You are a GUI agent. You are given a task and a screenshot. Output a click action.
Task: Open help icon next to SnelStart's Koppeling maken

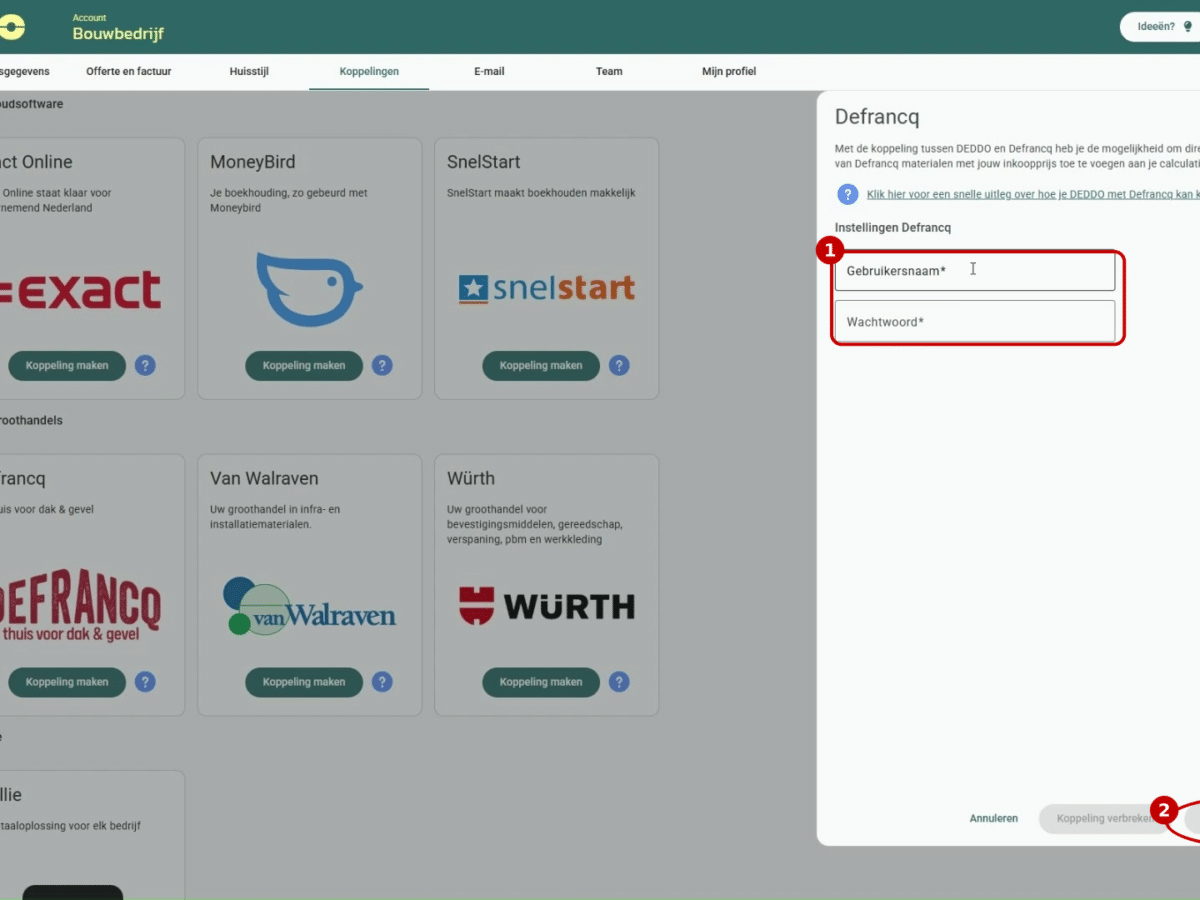pyautogui.click(x=619, y=366)
